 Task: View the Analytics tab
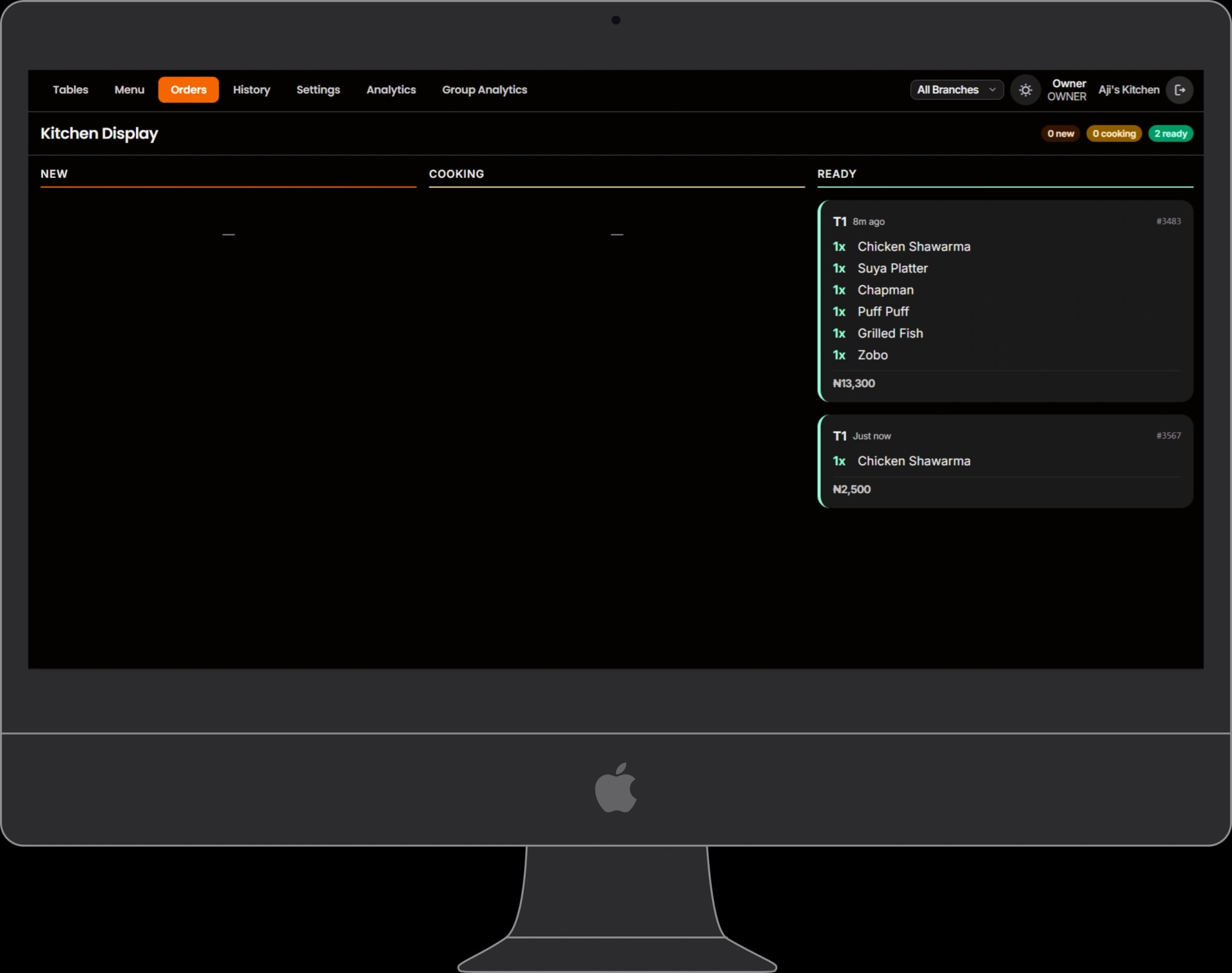(391, 90)
